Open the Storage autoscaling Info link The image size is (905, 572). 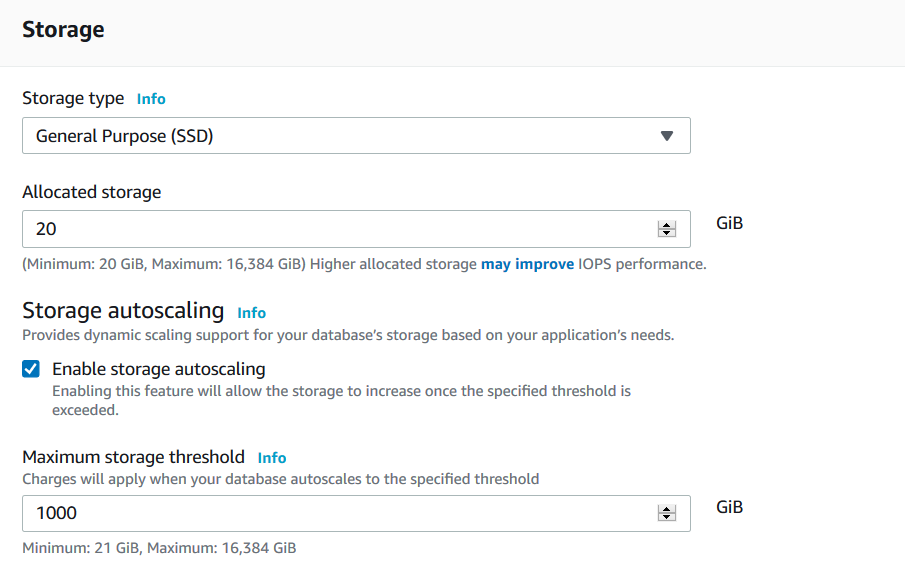pyautogui.click(x=252, y=313)
